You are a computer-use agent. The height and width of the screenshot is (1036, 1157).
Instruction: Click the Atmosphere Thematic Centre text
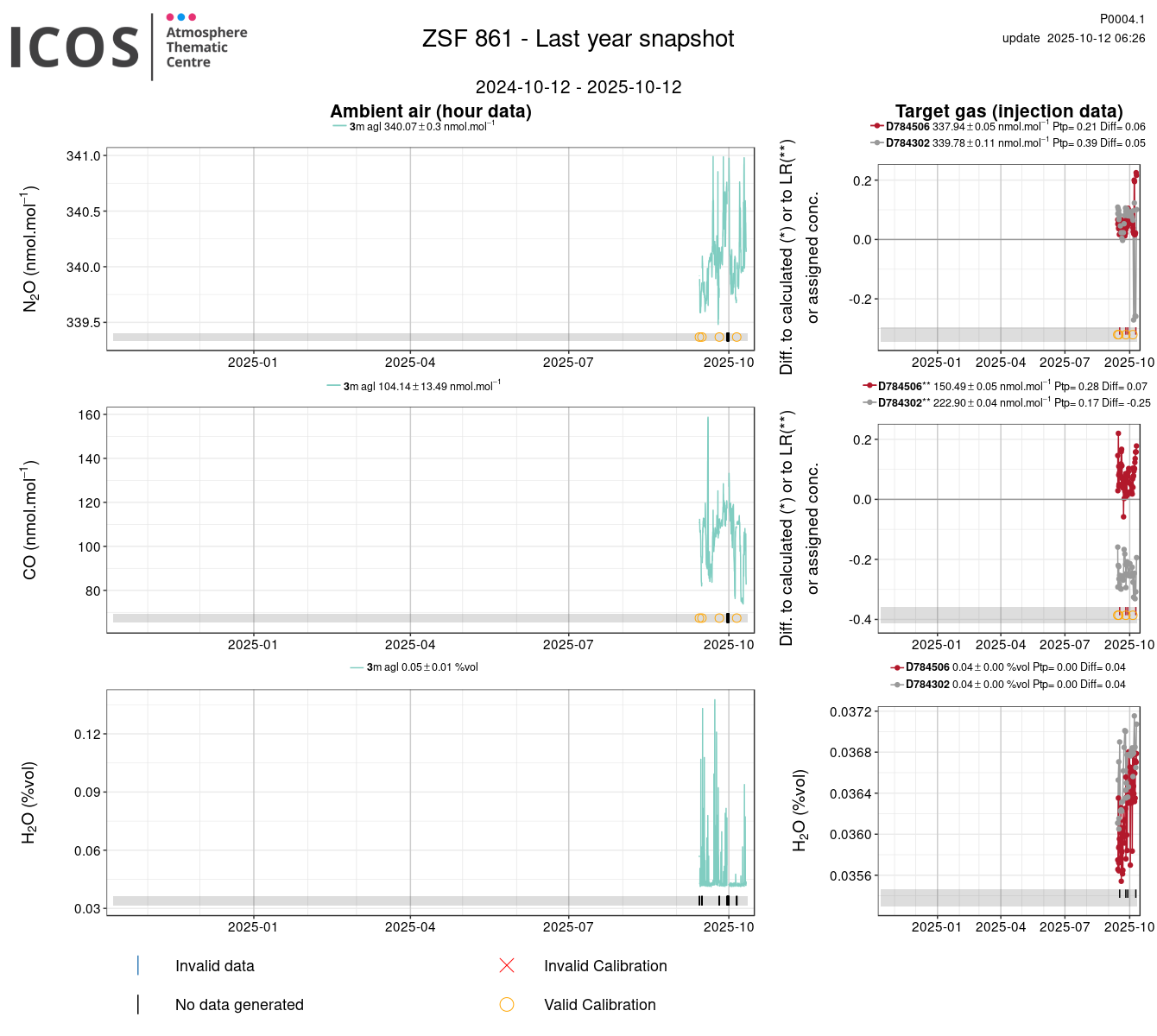[205, 47]
